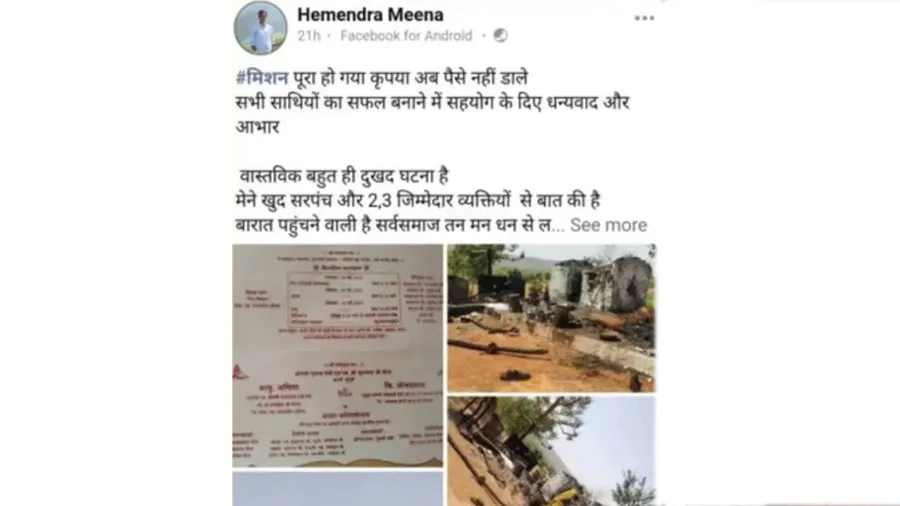Screen dimensions: 900x506
Task: Click the 21h post timestamp
Action: click(309, 36)
